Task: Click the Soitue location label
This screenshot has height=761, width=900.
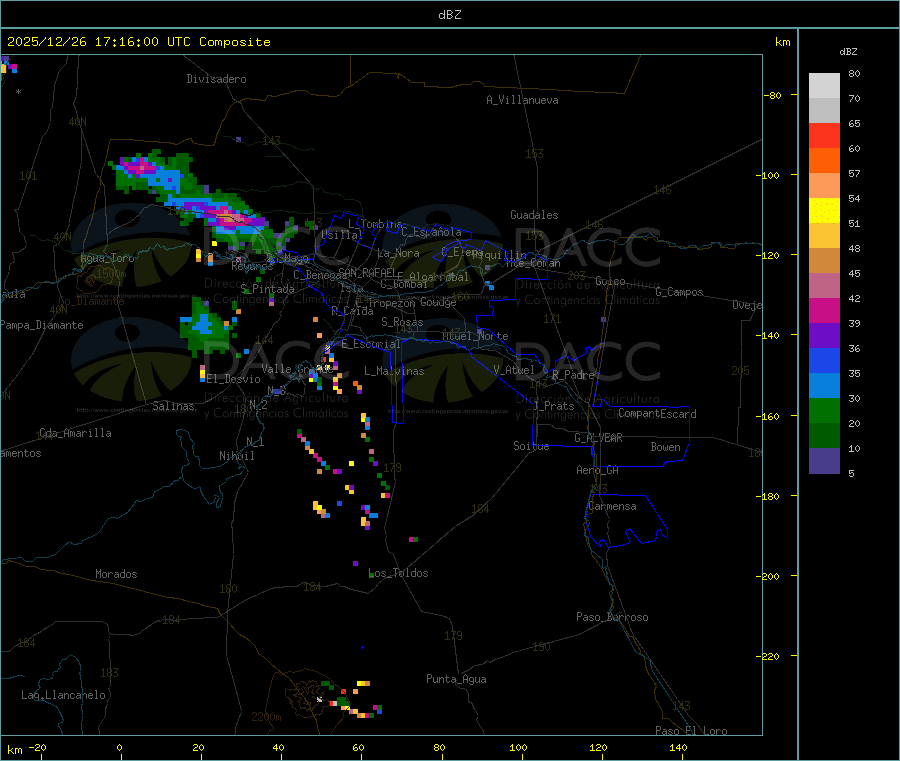Action: [531, 446]
